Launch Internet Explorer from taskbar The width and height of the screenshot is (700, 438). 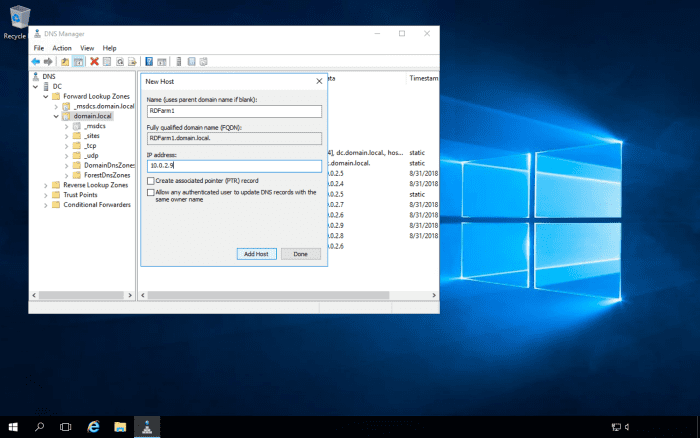click(x=93, y=427)
